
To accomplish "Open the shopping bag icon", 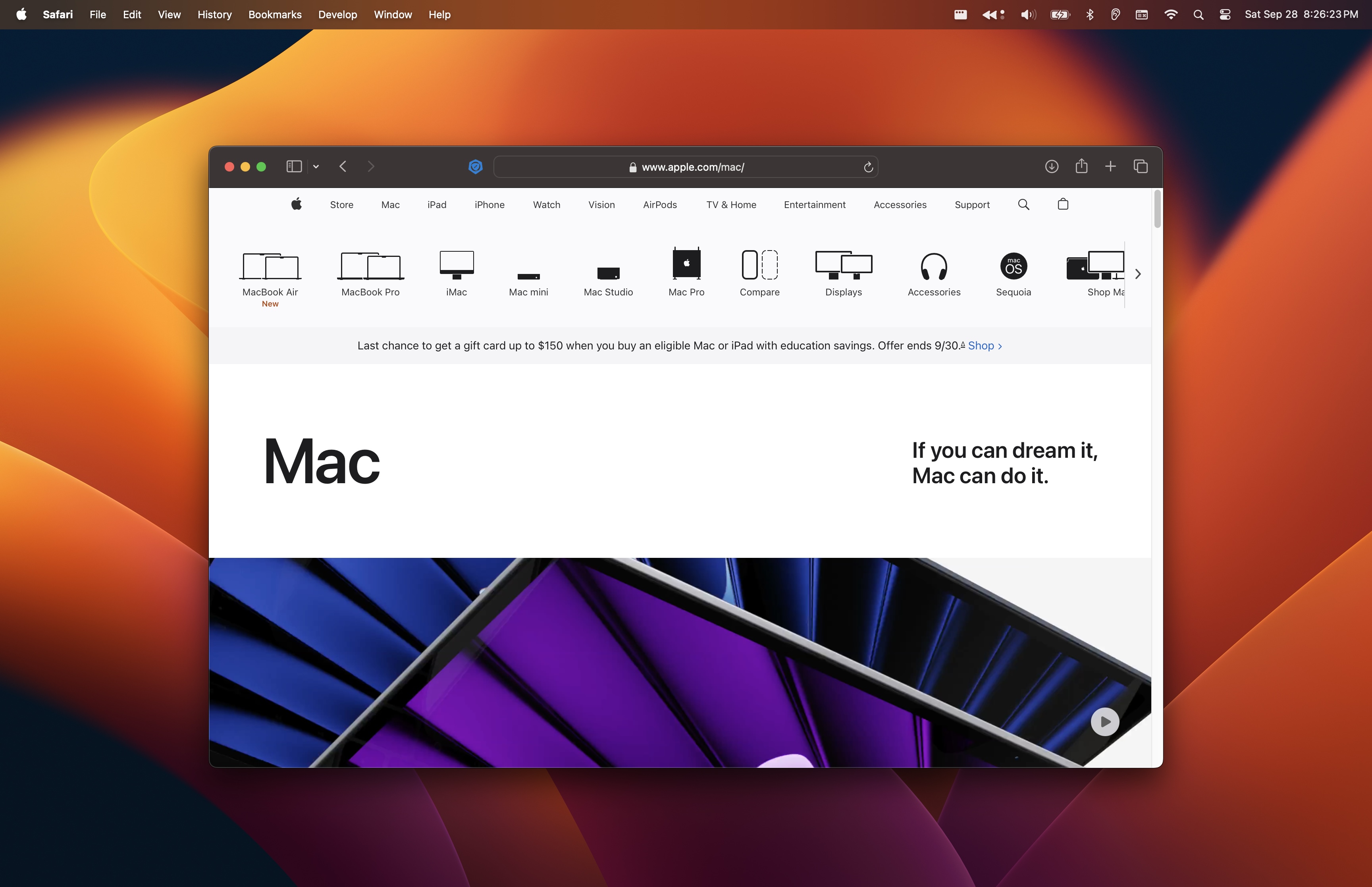I will point(1063,204).
